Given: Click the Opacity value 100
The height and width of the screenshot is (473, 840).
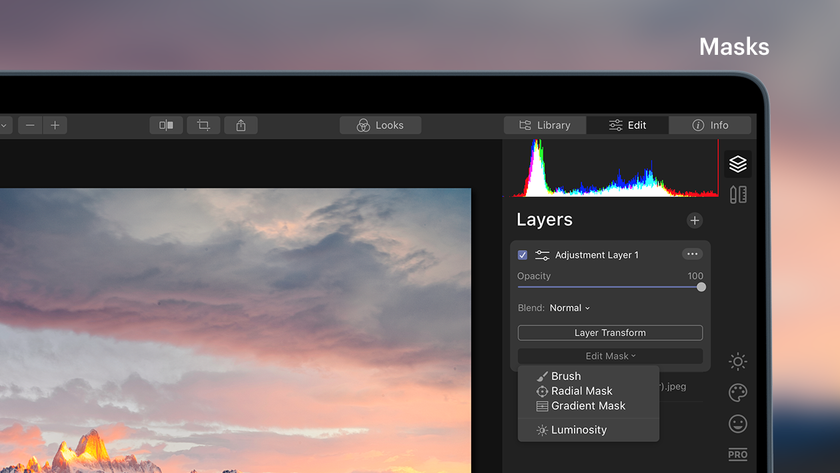Looking at the screenshot, I should tap(695, 276).
